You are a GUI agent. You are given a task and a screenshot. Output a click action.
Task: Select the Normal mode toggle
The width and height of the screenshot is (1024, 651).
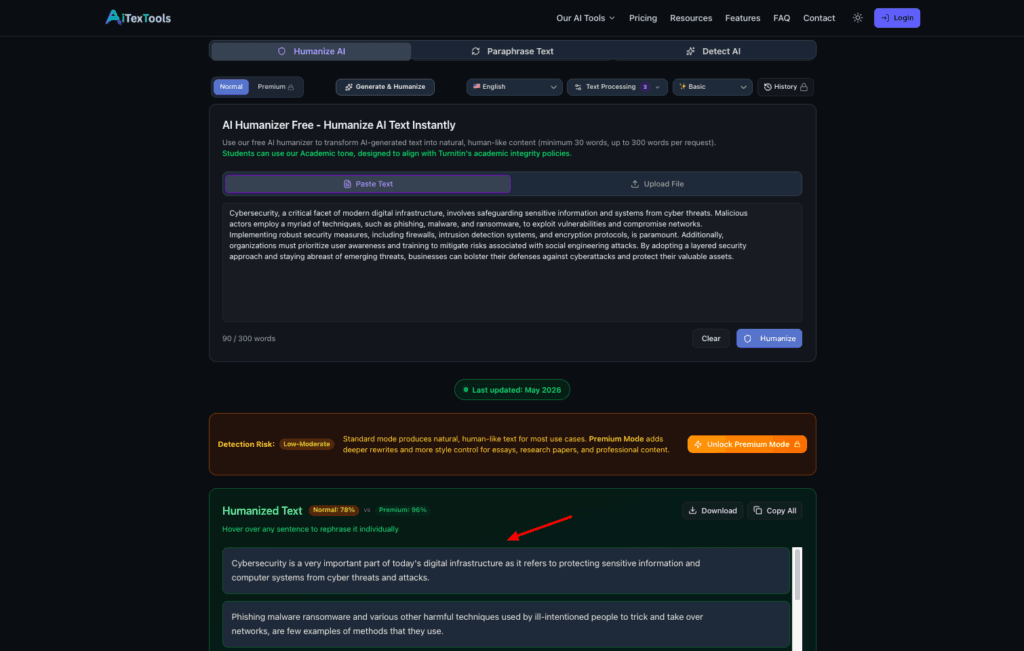pyautogui.click(x=231, y=87)
